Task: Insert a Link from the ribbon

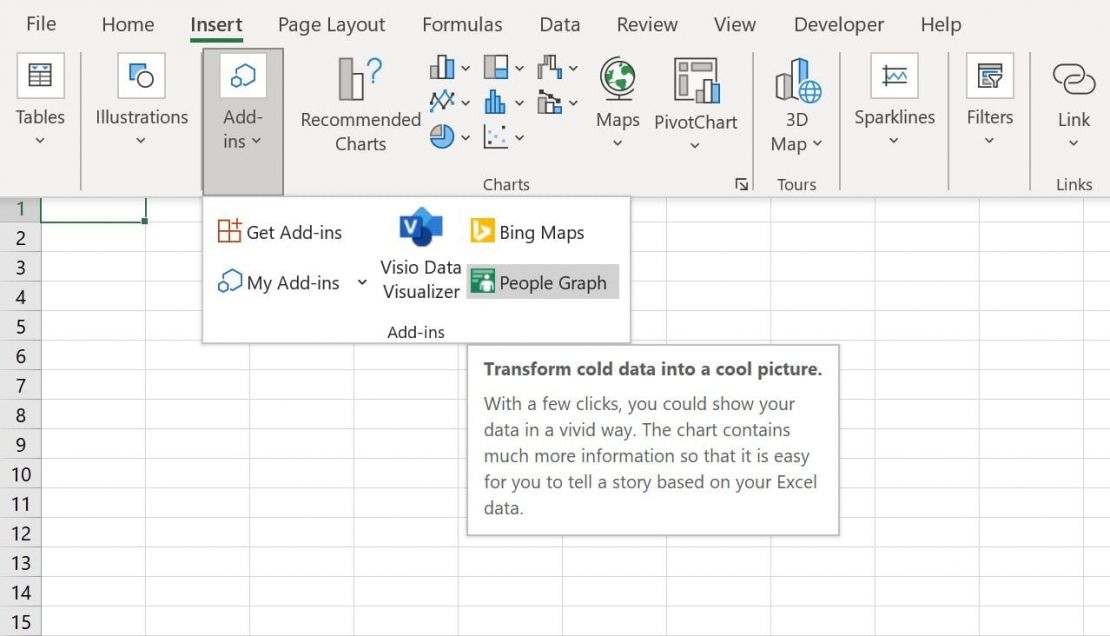Action: click(1073, 100)
